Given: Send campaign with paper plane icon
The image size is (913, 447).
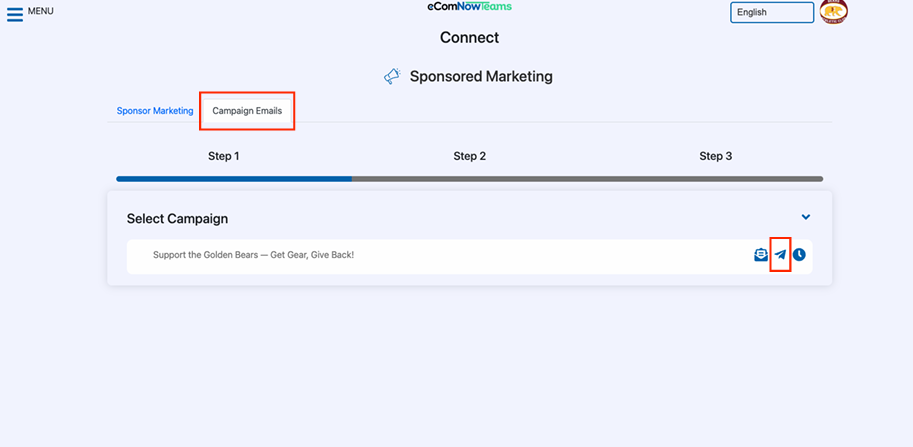Looking at the screenshot, I should [x=780, y=255].
